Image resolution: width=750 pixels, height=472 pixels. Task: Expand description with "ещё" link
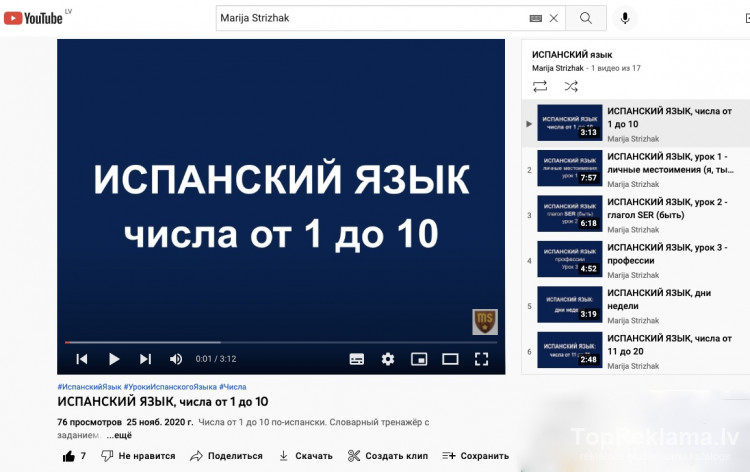119,436
